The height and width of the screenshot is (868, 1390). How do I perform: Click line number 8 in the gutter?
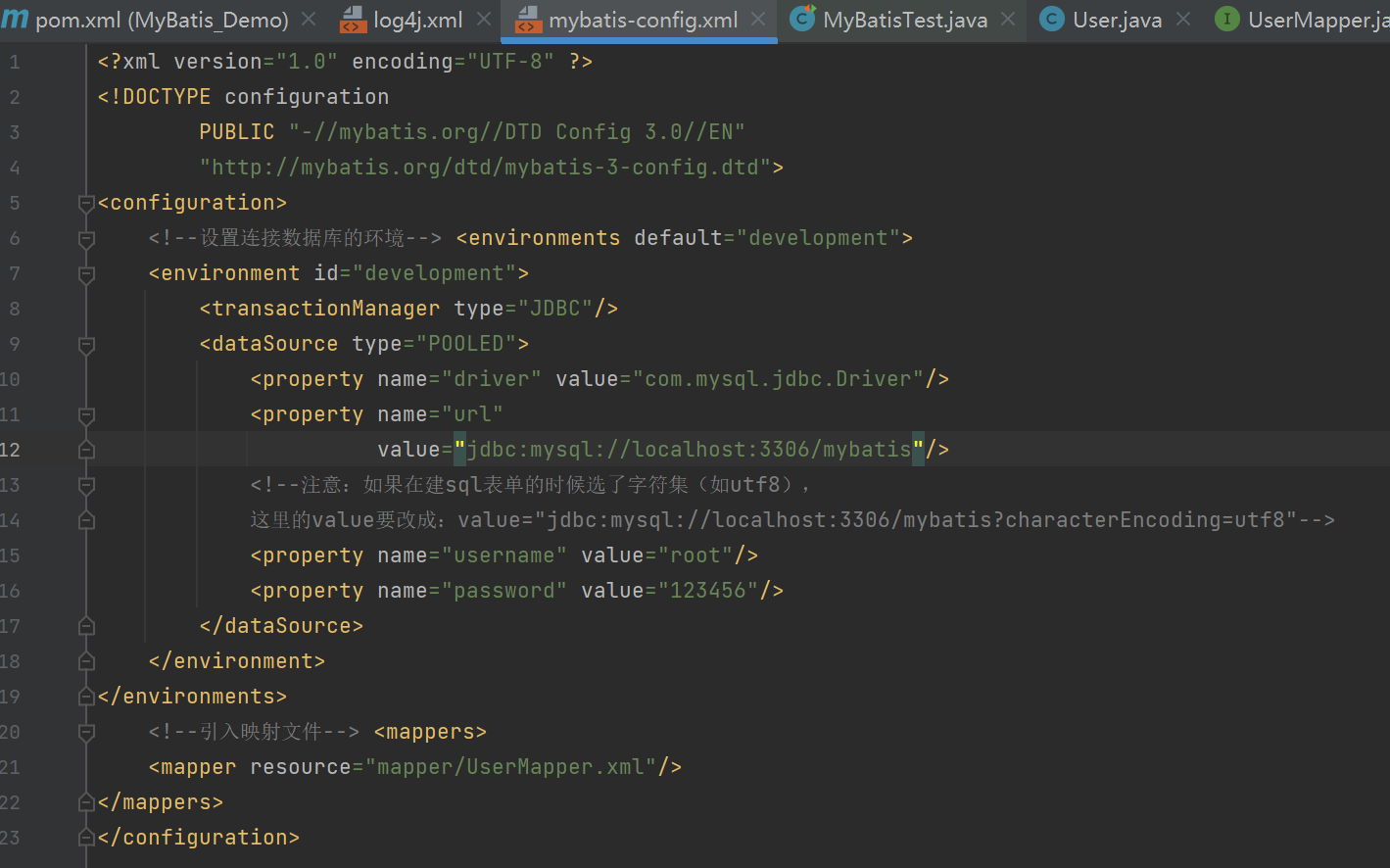tap(14, 309)
